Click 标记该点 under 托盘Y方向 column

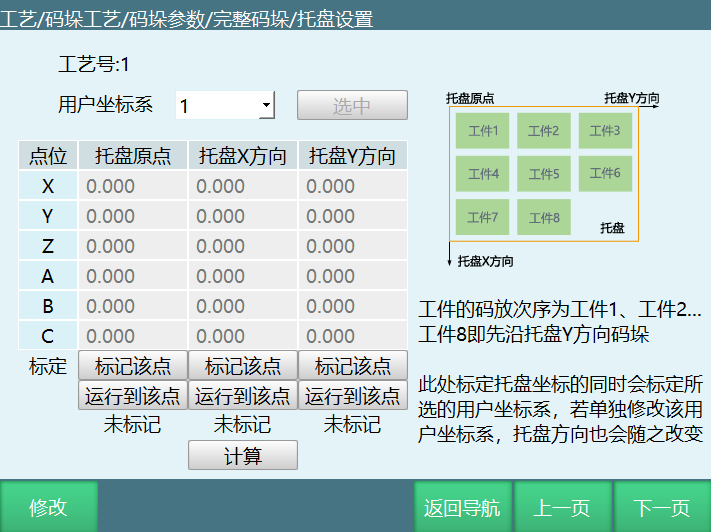coord(353,366)
